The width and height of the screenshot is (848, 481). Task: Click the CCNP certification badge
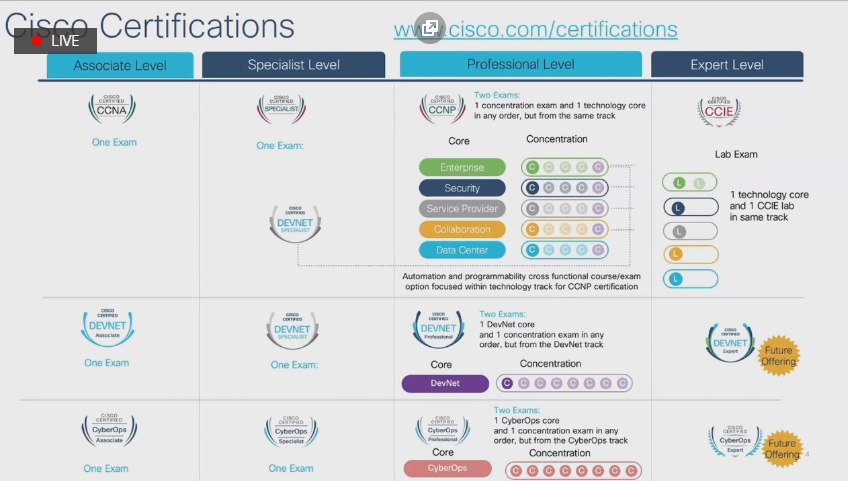[442, 108]
